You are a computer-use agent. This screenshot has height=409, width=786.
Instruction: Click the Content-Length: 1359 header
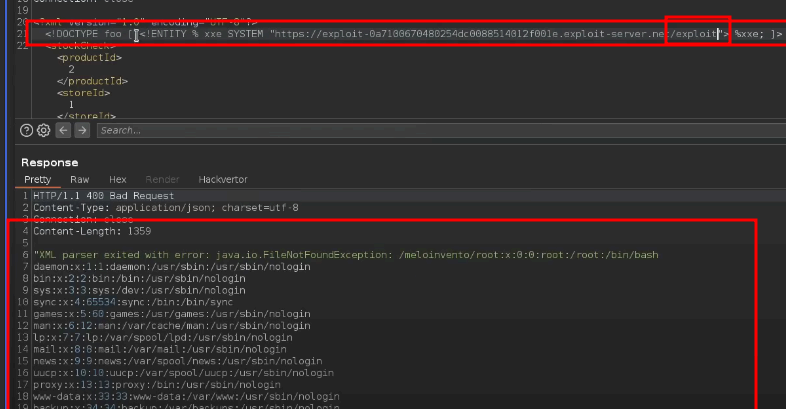[x=92, y=231]
